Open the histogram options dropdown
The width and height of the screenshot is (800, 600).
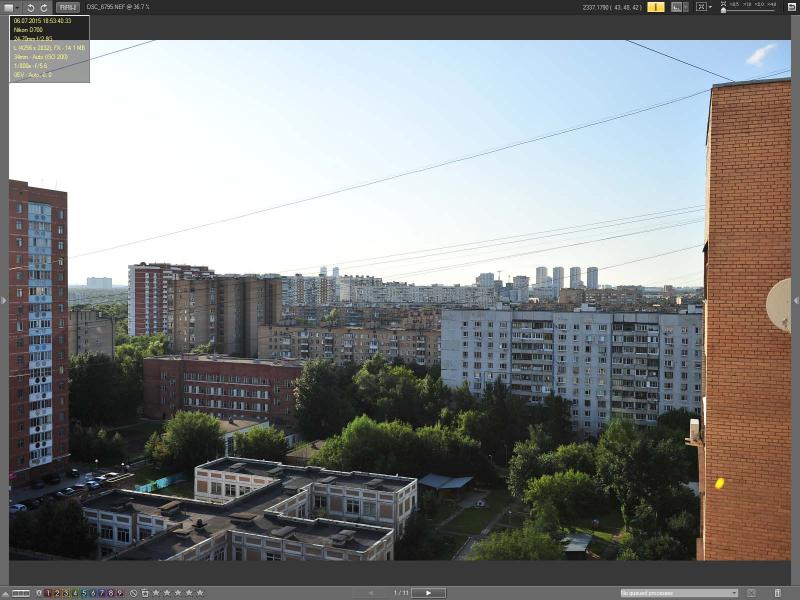point(686,7)
